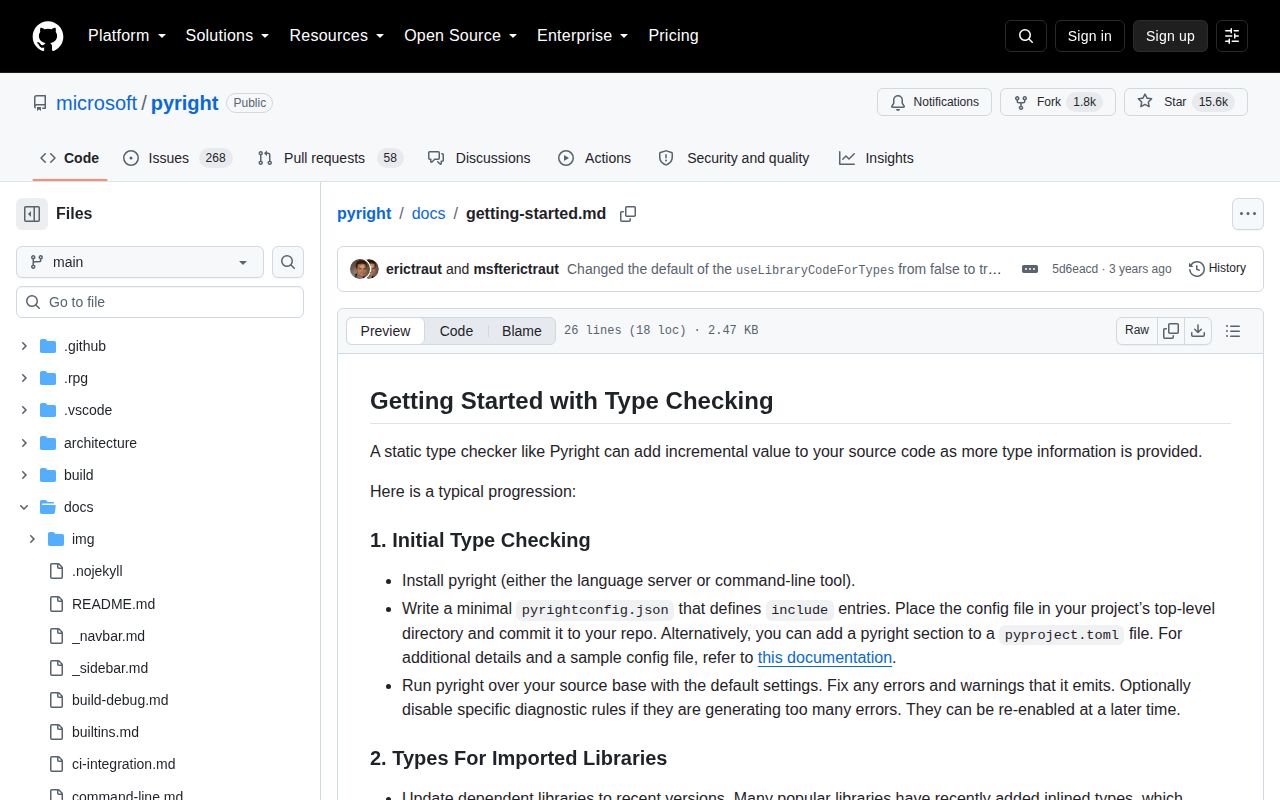This screenshot has width=1280, height=800.
Task: Click the Sign in button
Action: [1089, 36]
